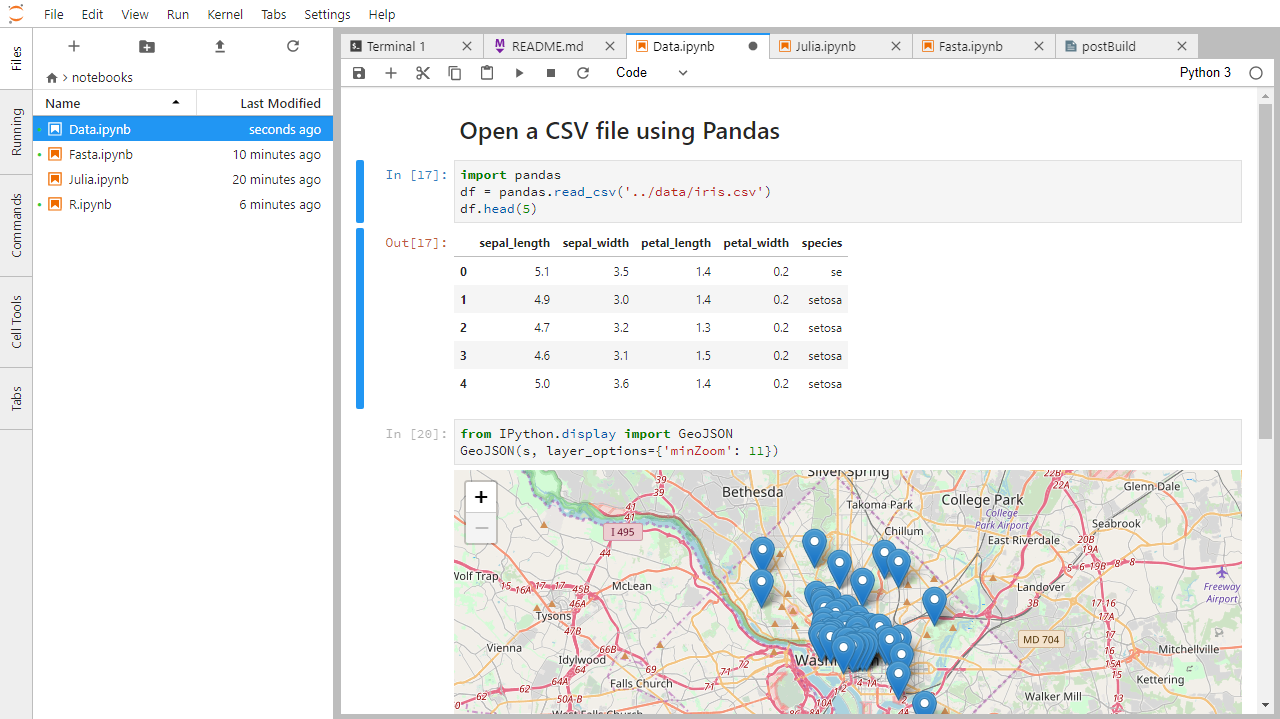Open the Python 3 kernel selector
Image resolution: width=1280 pixels, height=719 pixels.
tap(1205, 72)
